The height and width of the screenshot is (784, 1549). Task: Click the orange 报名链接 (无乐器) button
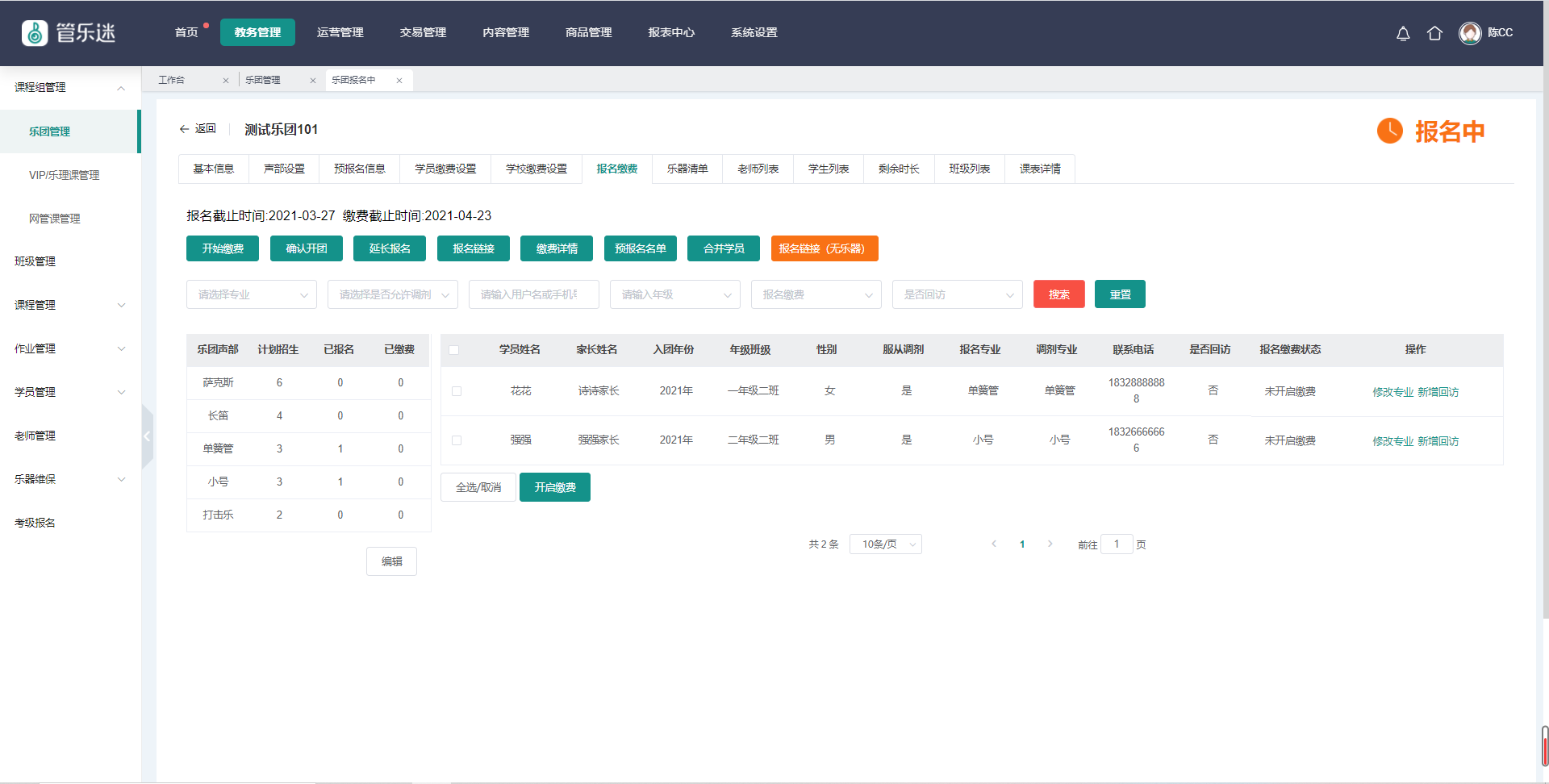(x=824, y=248)
